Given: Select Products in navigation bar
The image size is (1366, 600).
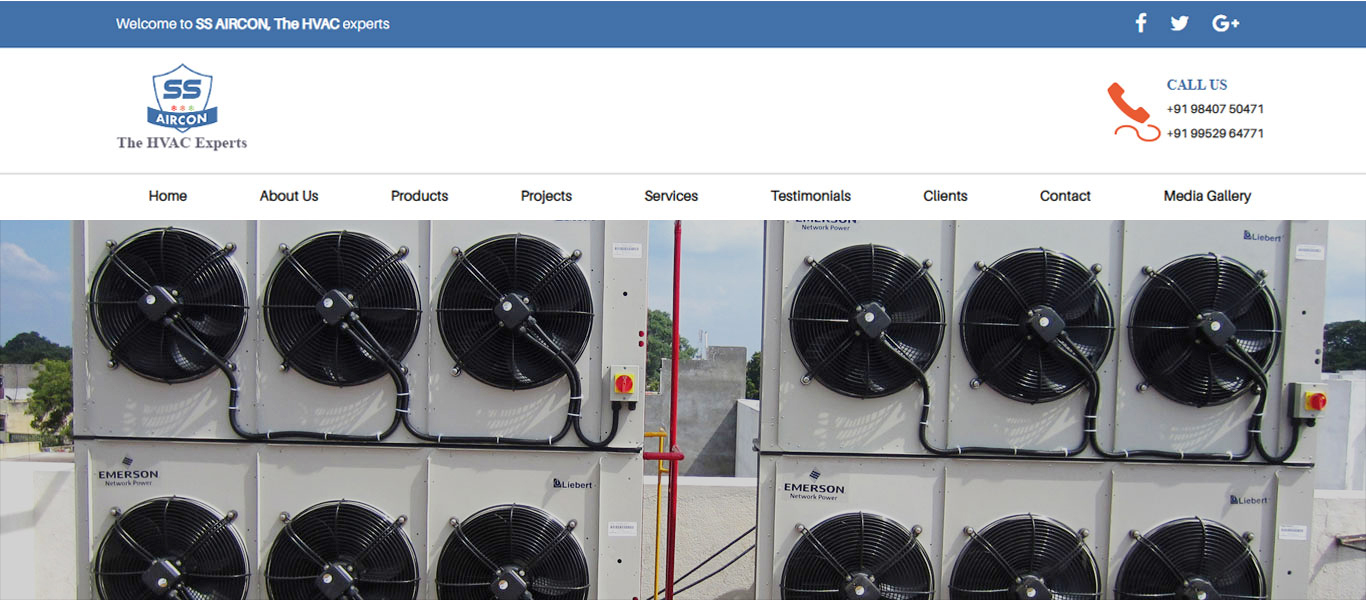Looking at the screenshot, I should [419, 196].
